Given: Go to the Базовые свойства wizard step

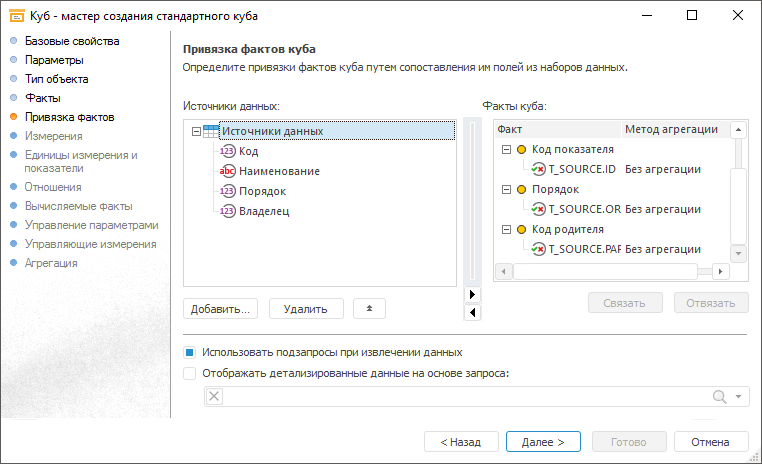Looking at the screenshot, I should [71, 41].
